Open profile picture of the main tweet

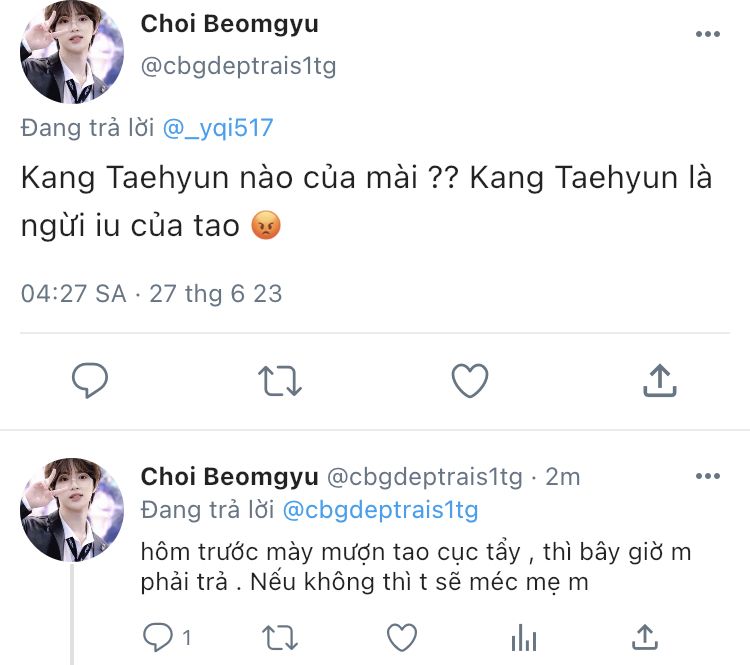[x=72, y=53]
